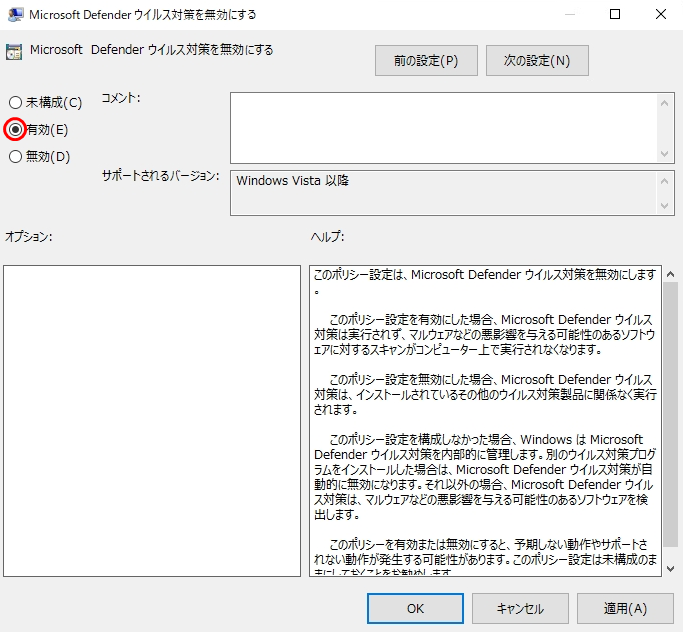Click the policy setting icon beside the heading

pyautogui.click(x=14, y=51)
